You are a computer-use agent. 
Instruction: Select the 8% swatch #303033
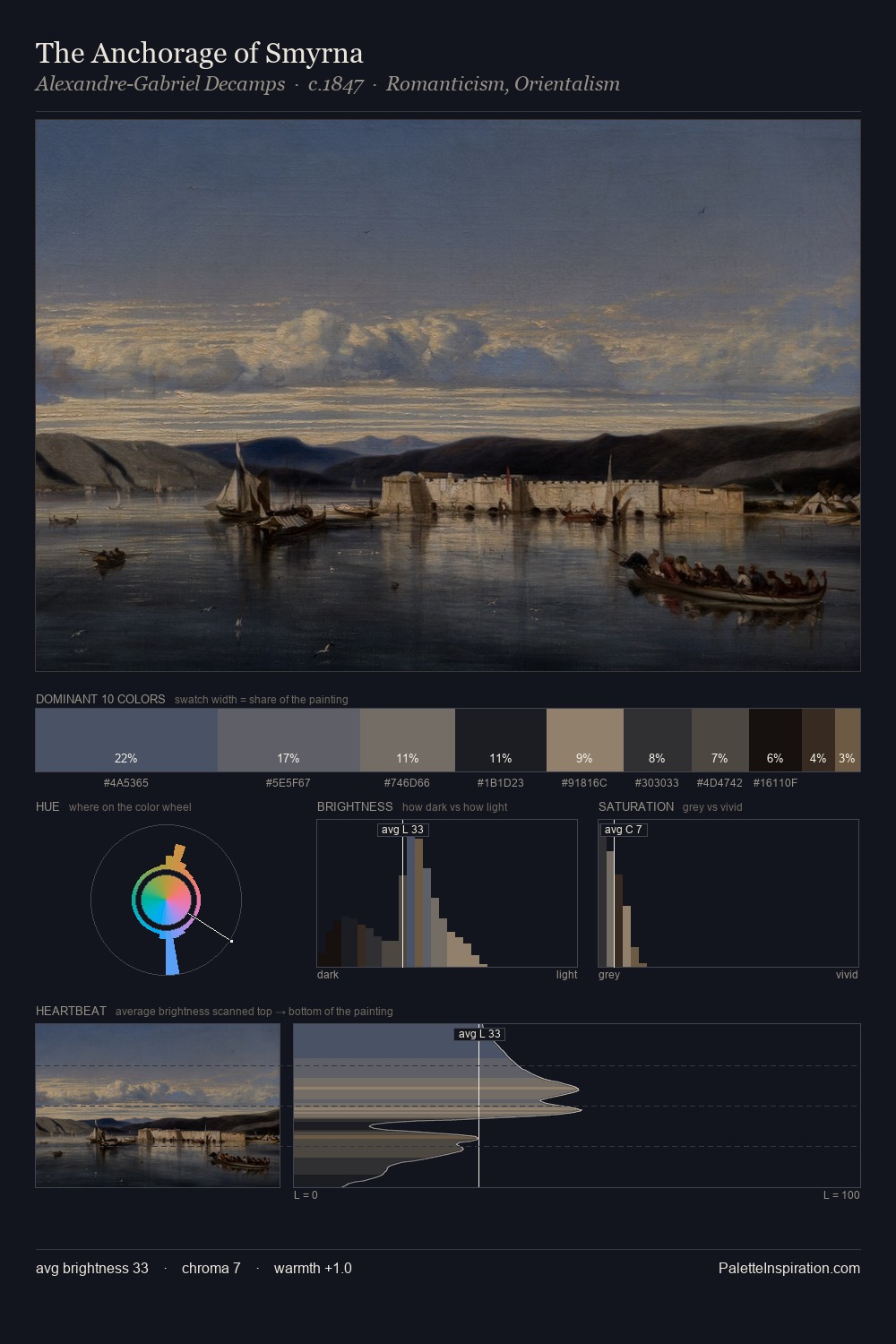(657, 740)
